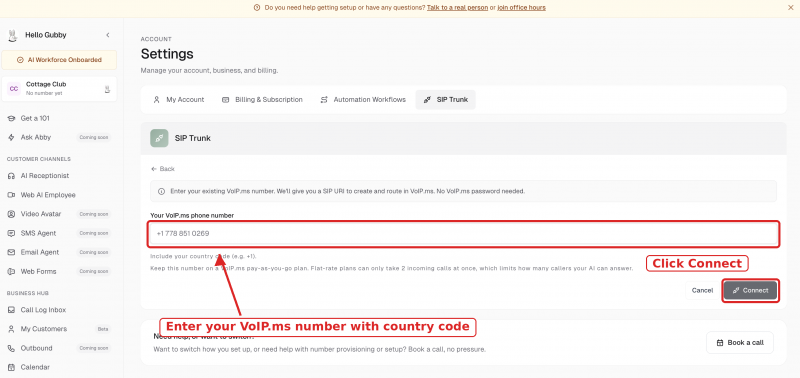Click Coming soon badge beside Outbound
Viewport: 800px width, 378px height.
[x=94, y=348]
